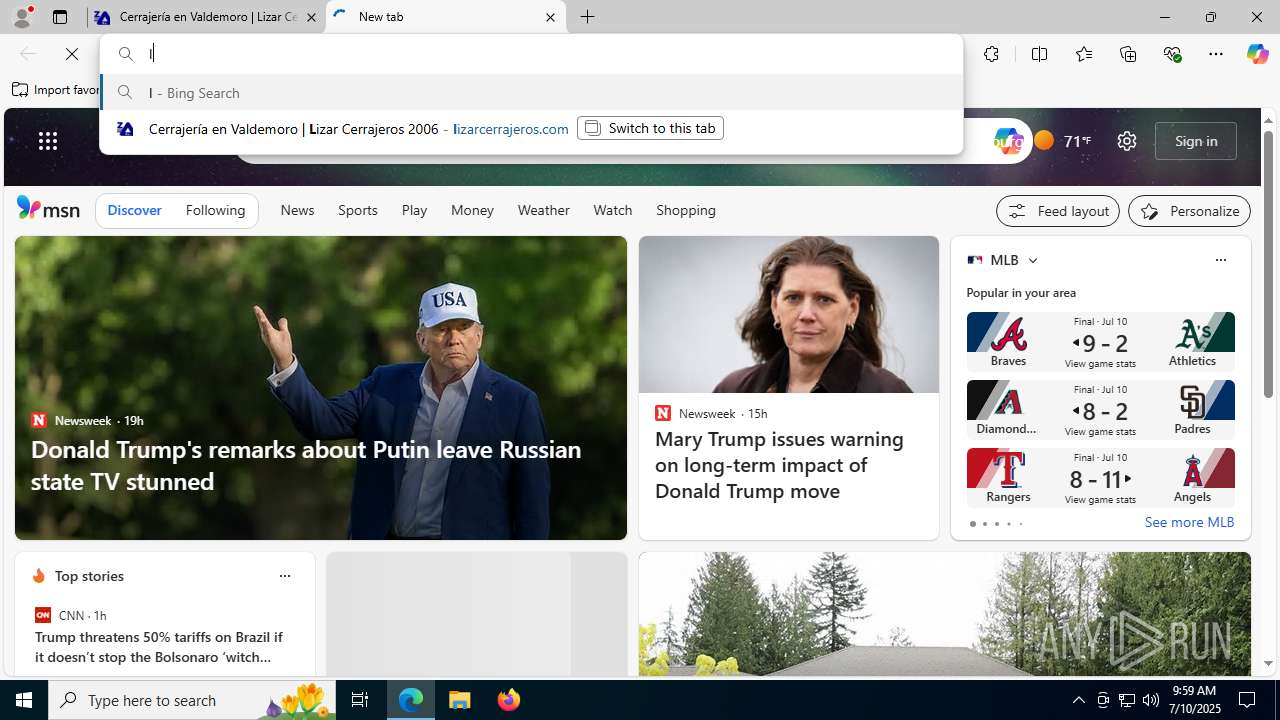The image size is (1280, 720).
Task: Open Trump remarks about Putin story
Action: (x=321, y=388)
